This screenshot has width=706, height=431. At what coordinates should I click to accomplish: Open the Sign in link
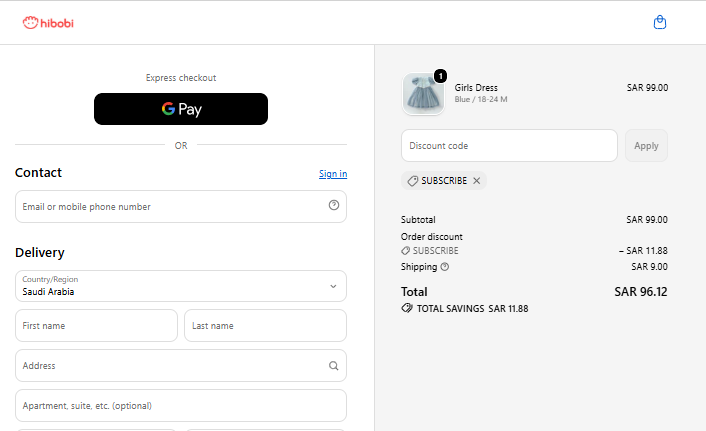pyautogui.click(x=333, y=174)
